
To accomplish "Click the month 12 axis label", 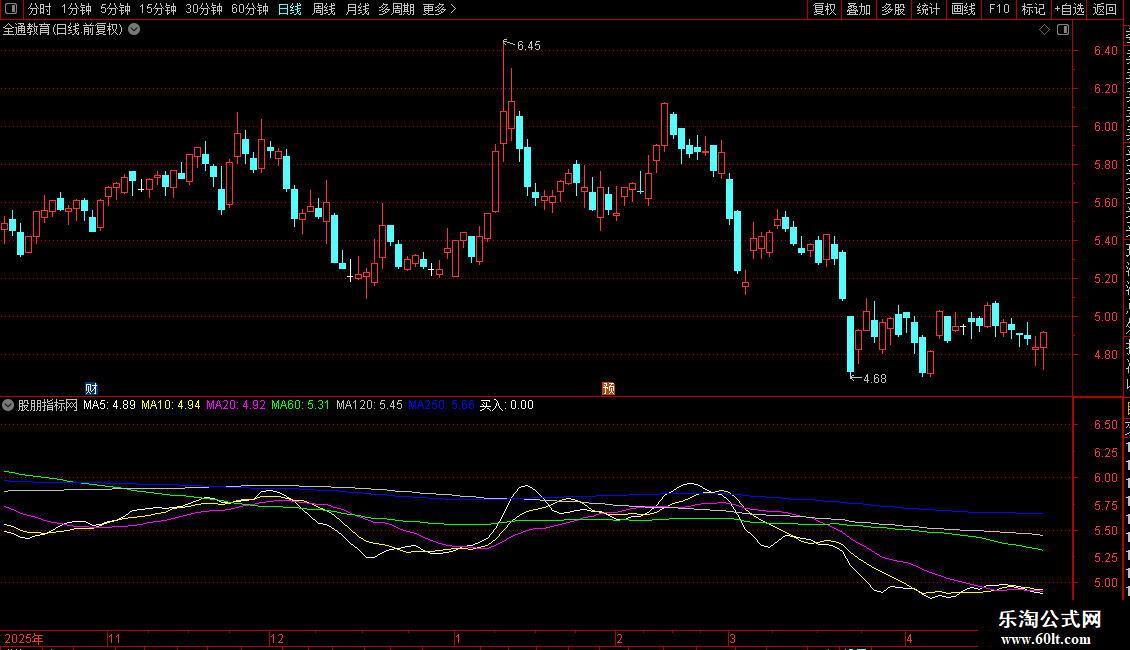I will pos(277,638).
